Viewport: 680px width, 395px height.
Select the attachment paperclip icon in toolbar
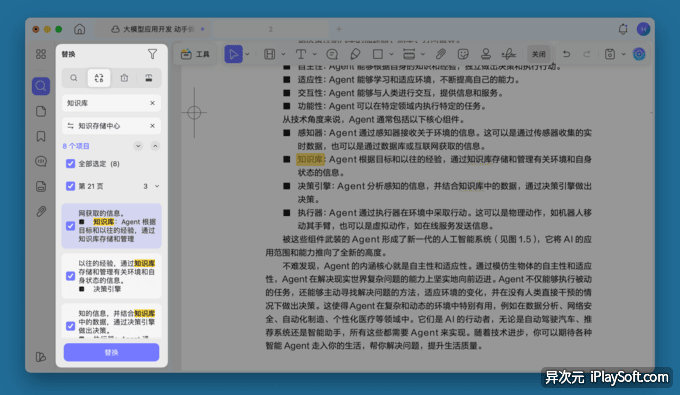coord(441,54)
